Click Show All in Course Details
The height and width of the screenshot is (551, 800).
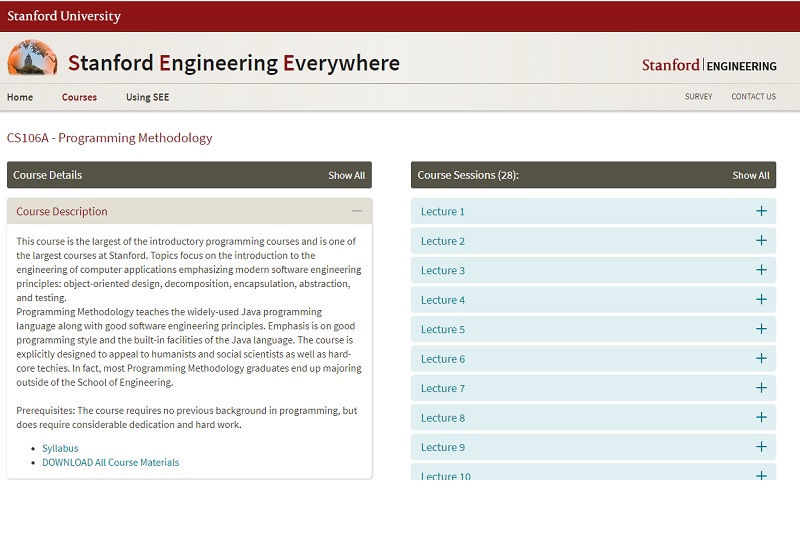point(346,175)
